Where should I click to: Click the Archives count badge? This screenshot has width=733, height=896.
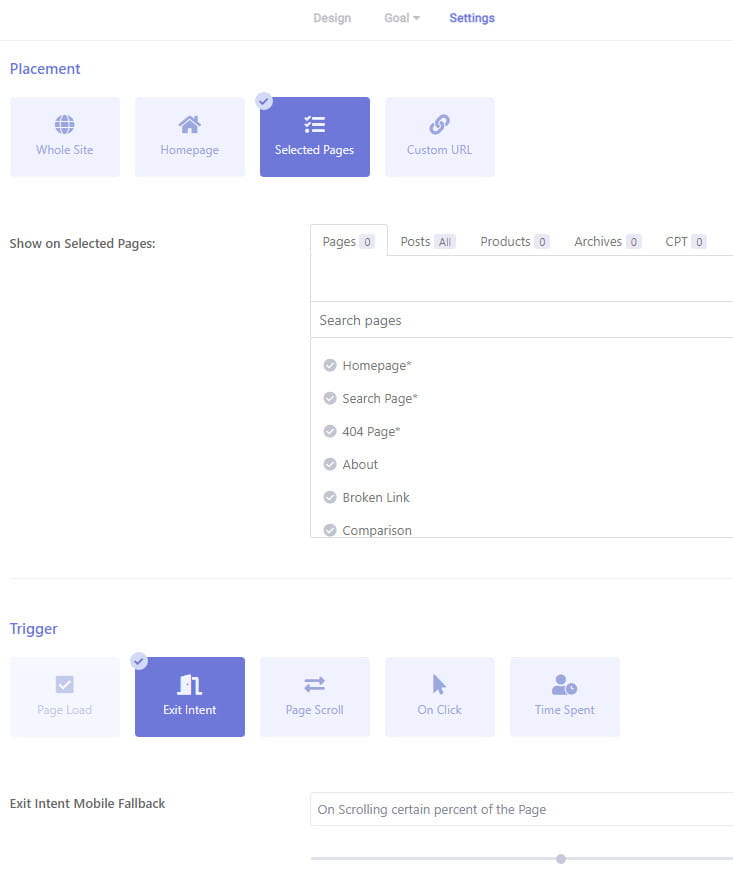click(x=634, y=242)
